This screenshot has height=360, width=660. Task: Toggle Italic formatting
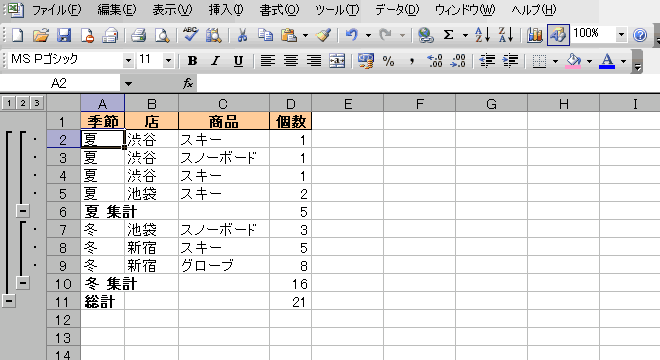pos(216,61)
